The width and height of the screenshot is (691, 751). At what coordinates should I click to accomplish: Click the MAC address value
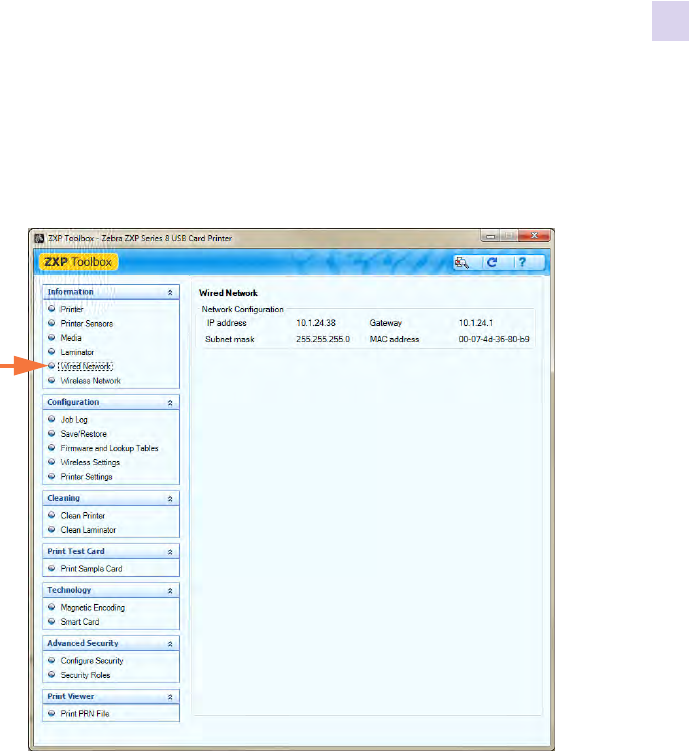click(494, 339)
